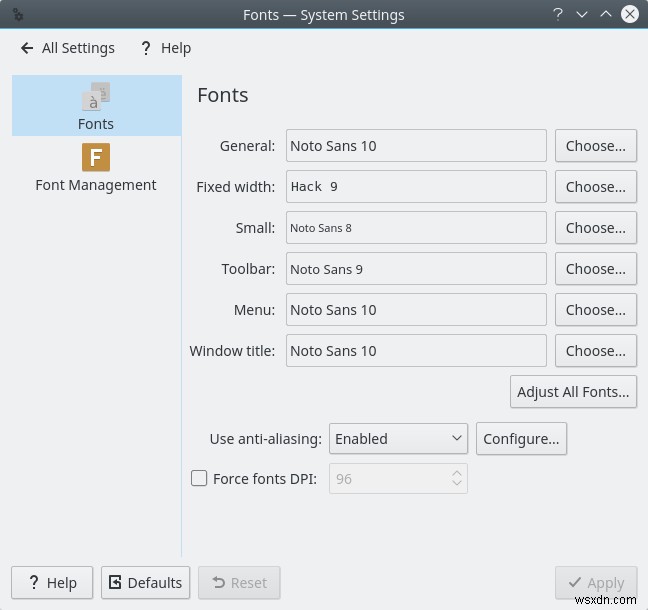Configure anti-aliasing settings

click(521, 438)
